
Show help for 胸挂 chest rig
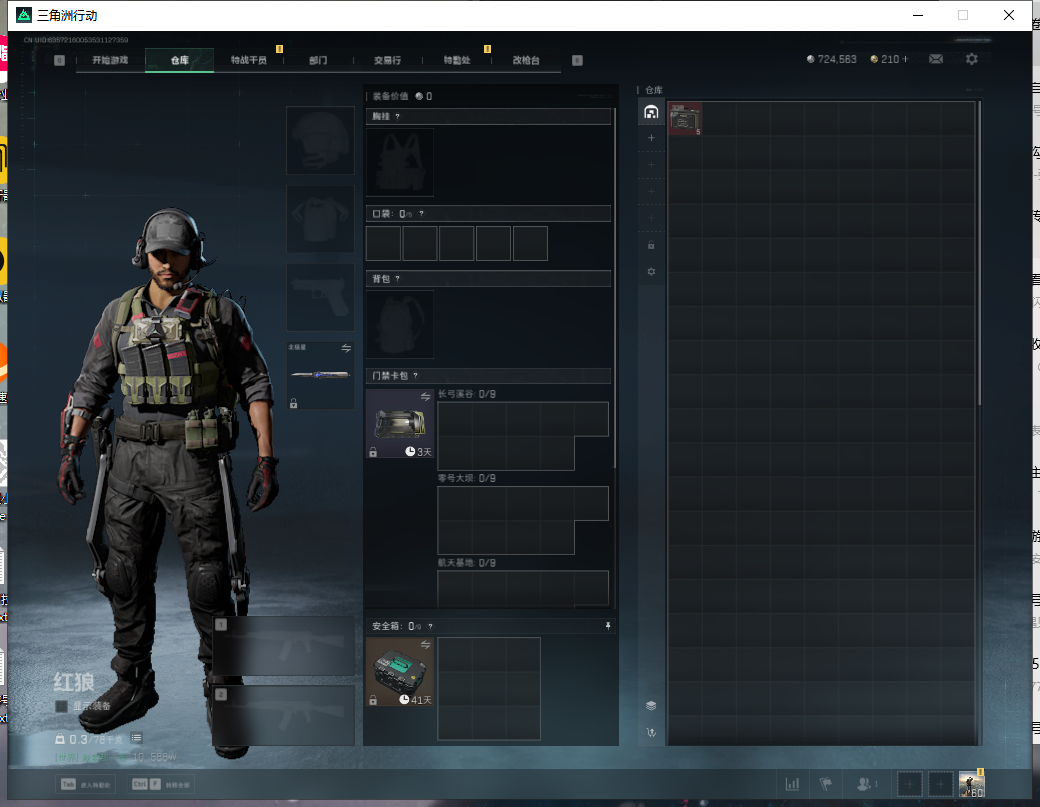[397, 117]
